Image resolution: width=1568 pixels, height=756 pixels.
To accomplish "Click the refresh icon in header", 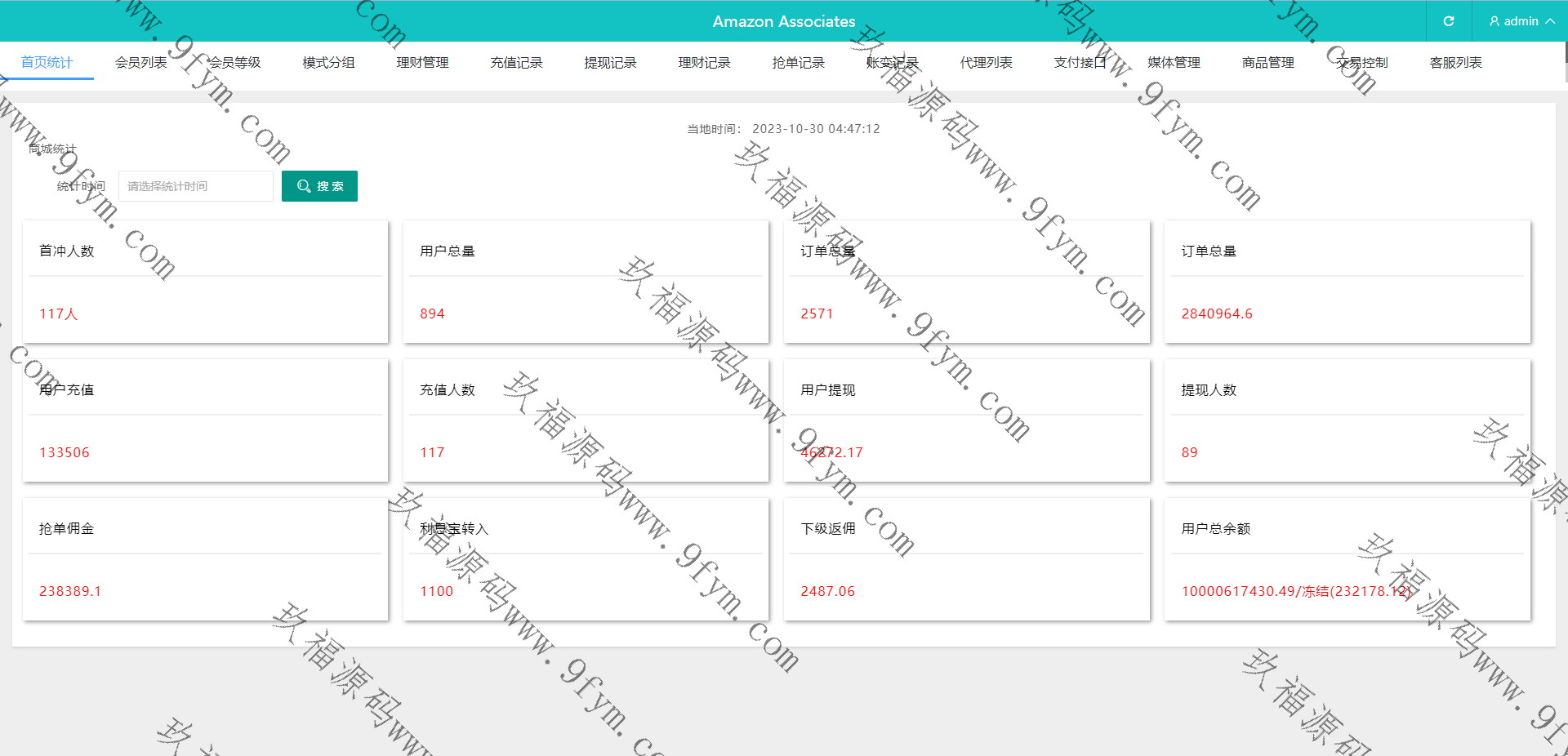I will point(1448,21).
